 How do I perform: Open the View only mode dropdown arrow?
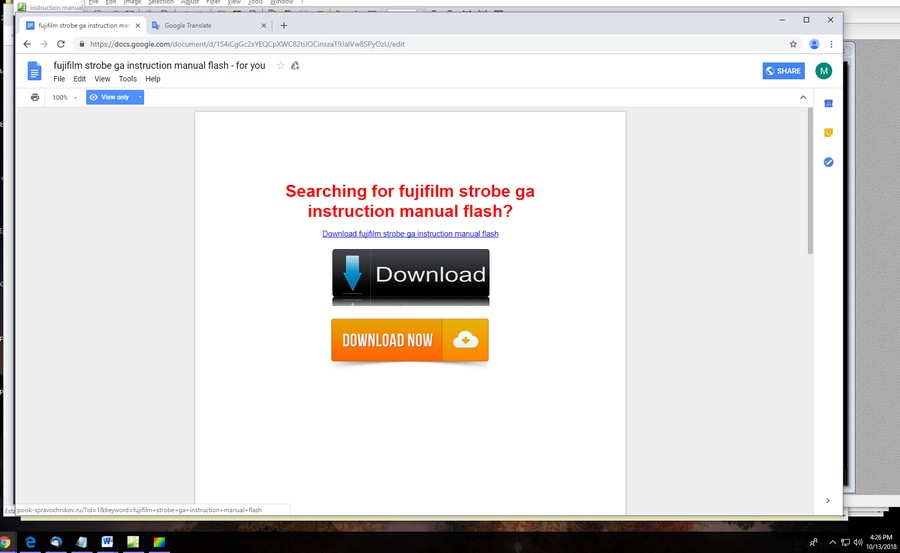(139, 97)
